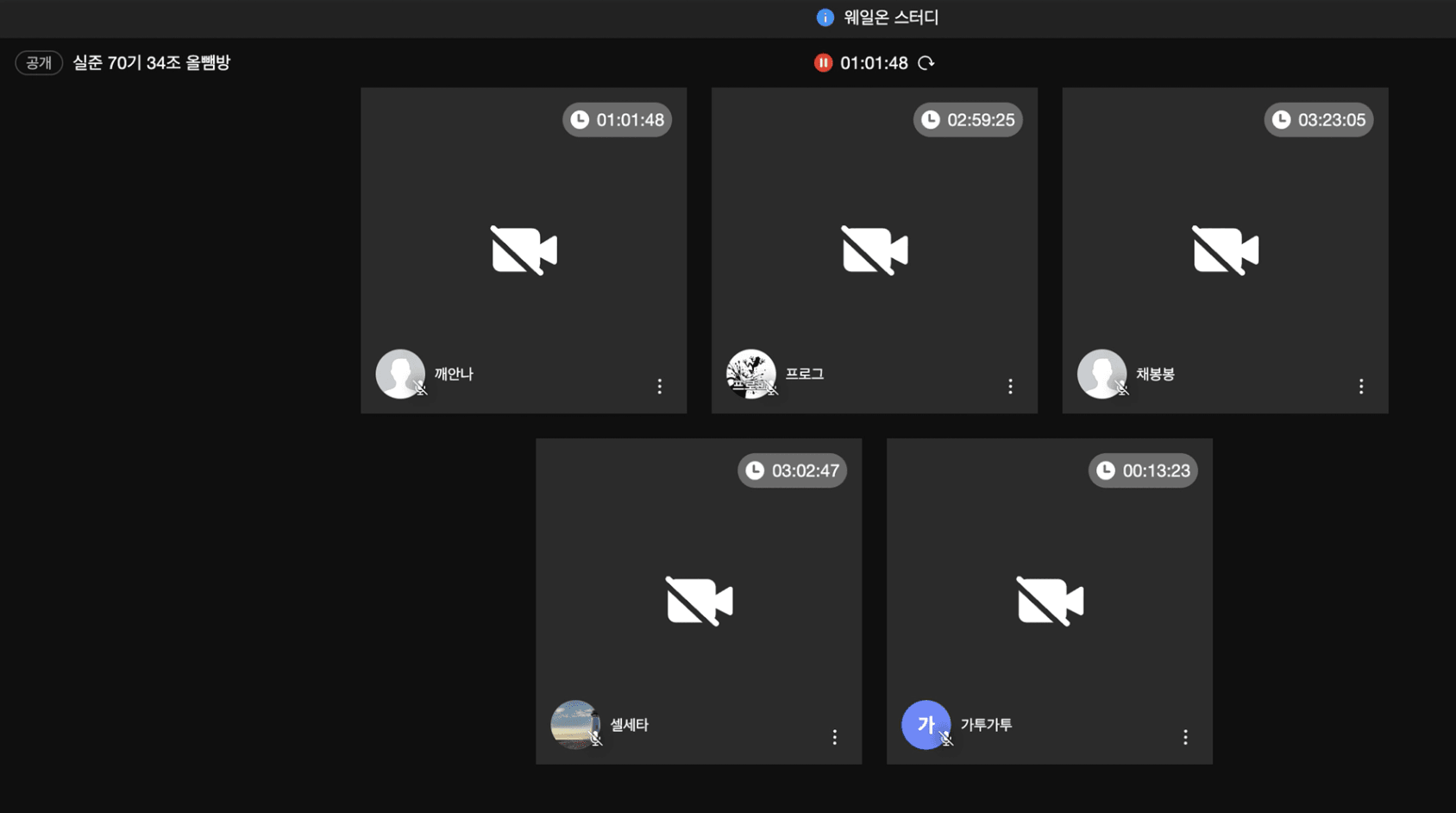Click 가투가투's disabled camera icon
Screen dimensions: 1456x813
click(x=1050, y=602)
